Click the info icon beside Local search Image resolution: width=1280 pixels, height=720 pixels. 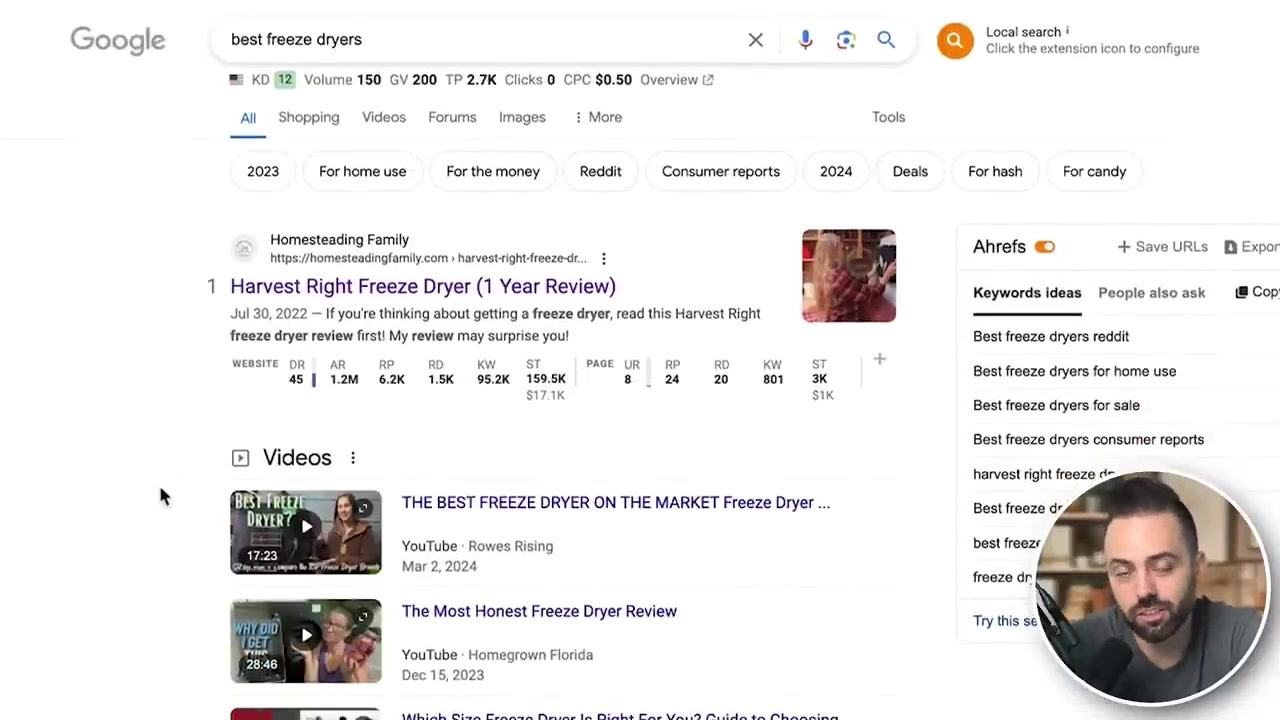pyautogui.click(x=1067, y=31)
